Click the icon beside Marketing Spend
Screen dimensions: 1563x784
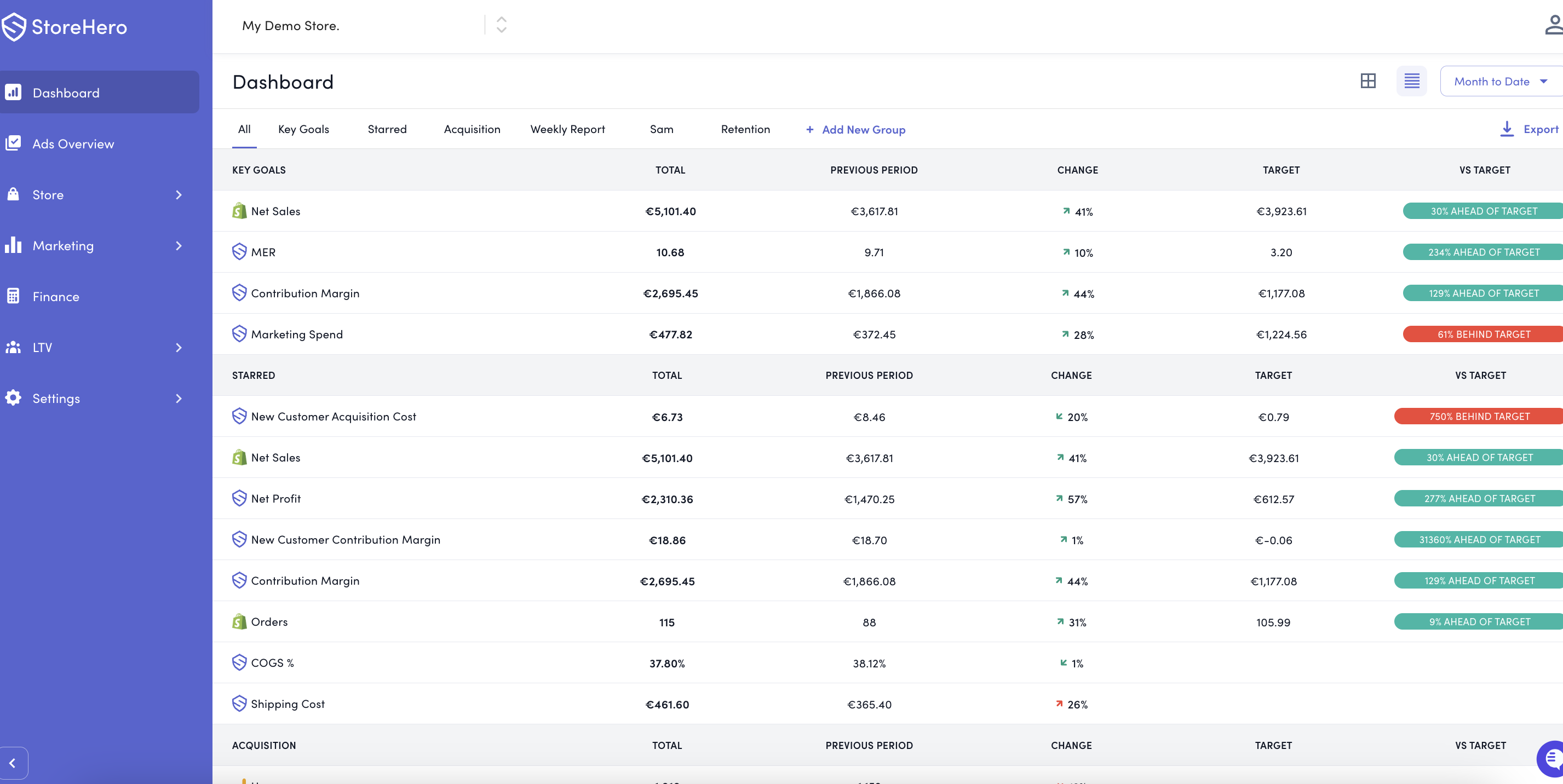(x=240, y=334)
